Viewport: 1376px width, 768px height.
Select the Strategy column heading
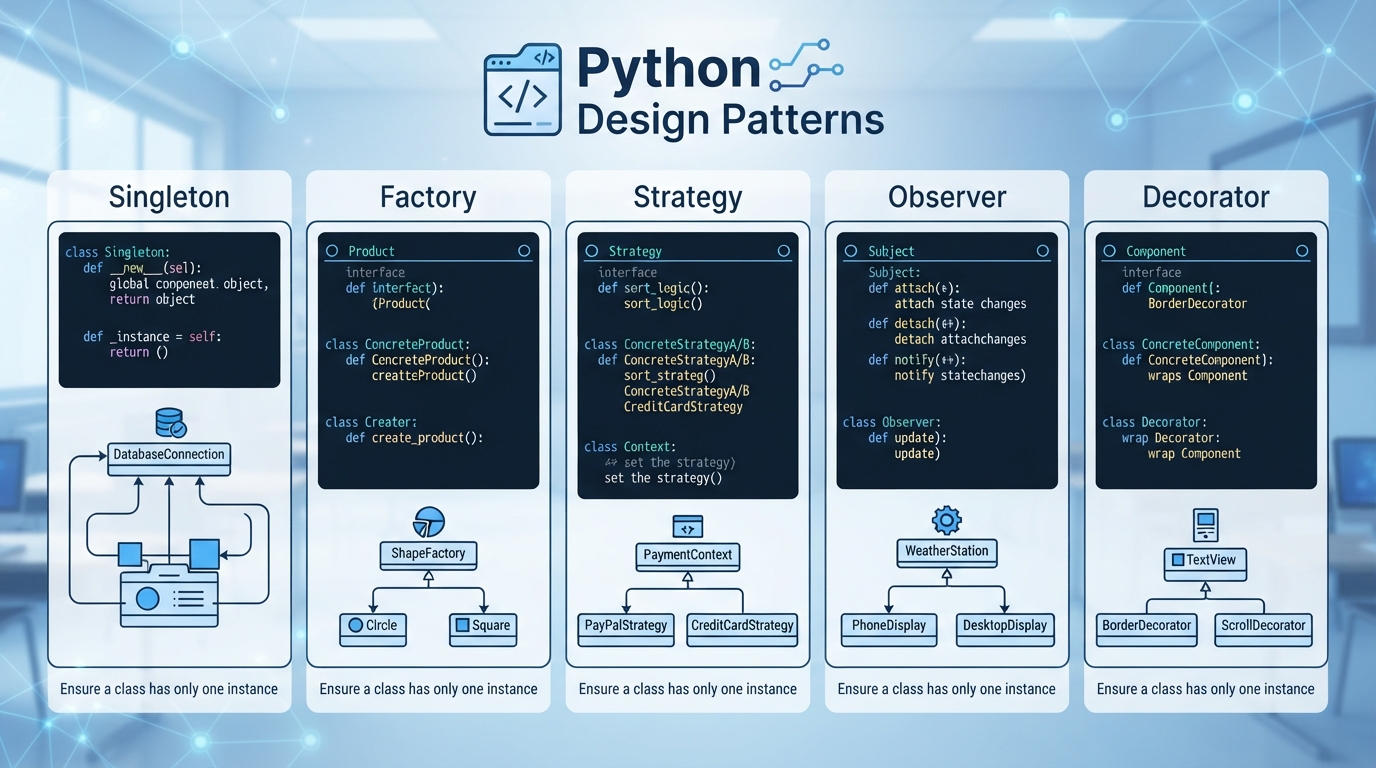pyautogui.click(x=688, y=196)
